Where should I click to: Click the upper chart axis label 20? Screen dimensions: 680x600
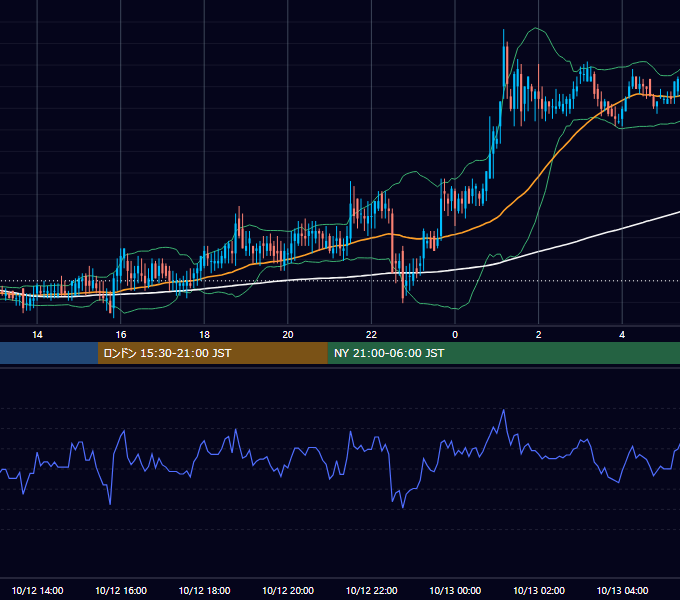click(288, 335)
